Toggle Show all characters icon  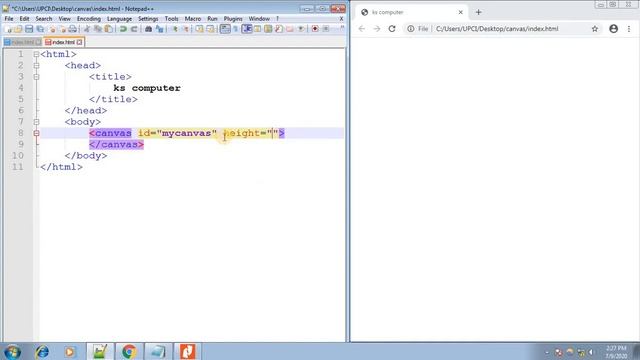coord(236,29)
